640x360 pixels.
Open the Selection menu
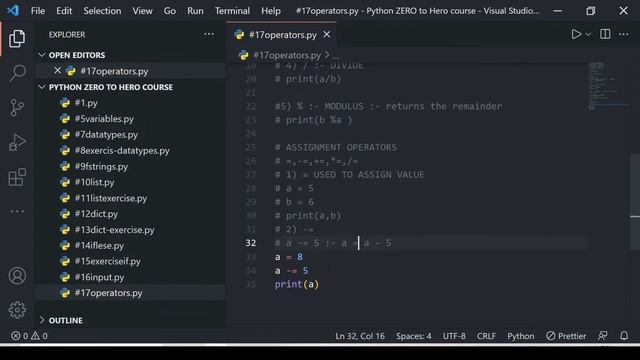click(x=102, y=11)
